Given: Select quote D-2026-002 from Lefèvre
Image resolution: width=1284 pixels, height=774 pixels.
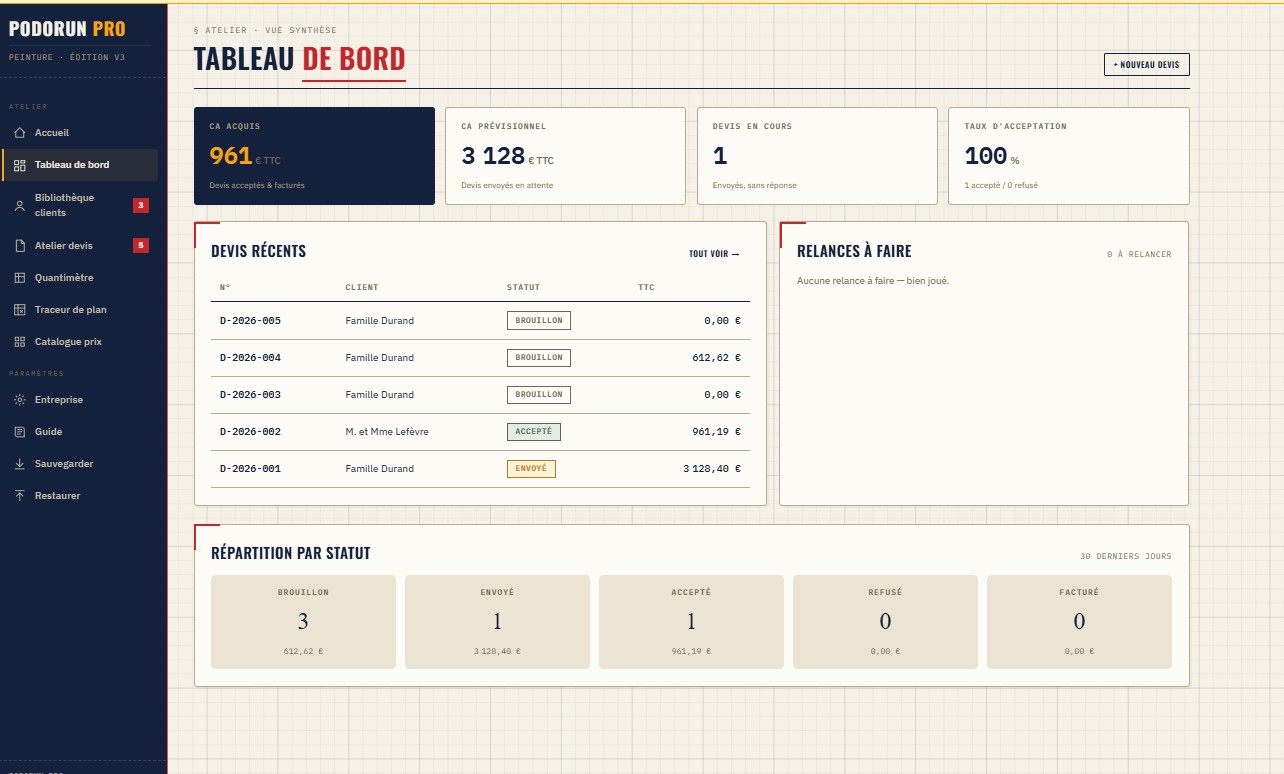Looking at the screenshot, I should pos(480,432).
